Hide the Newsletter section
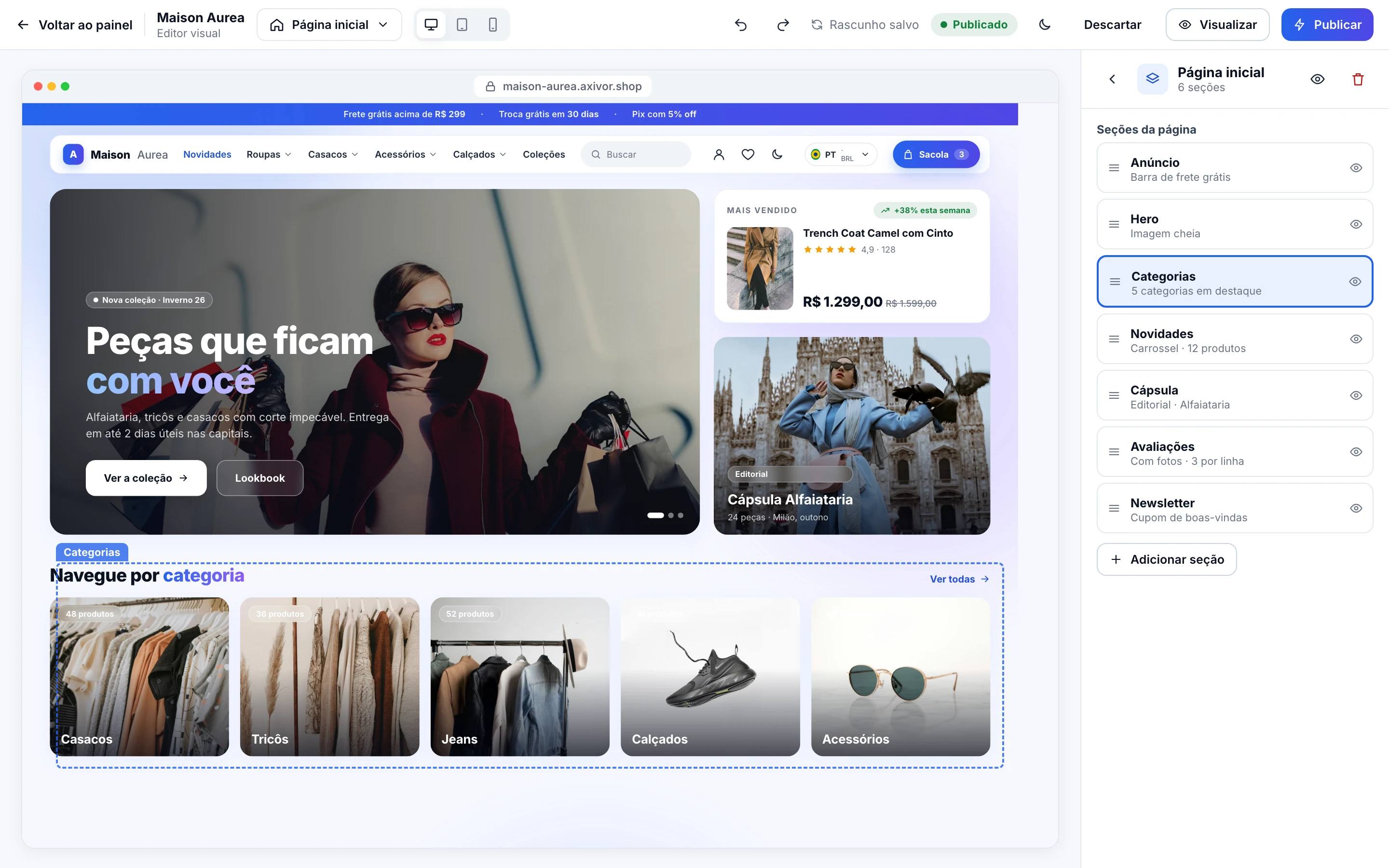1389x868 pixels. 1356,508
